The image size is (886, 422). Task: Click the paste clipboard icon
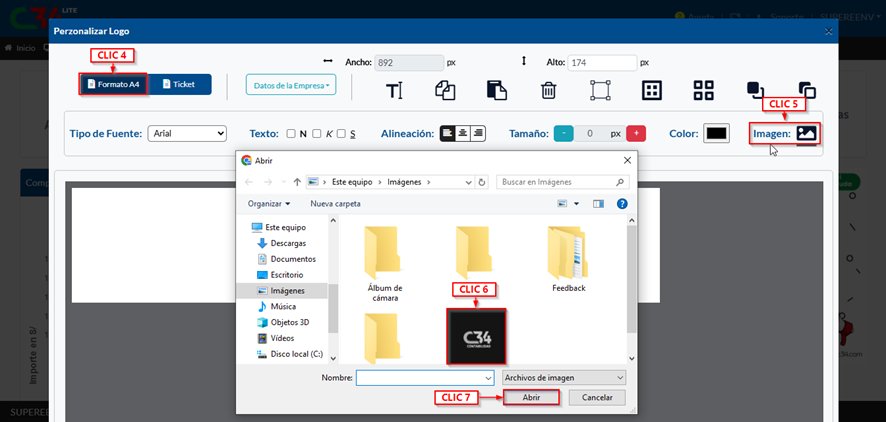point(497,91)
